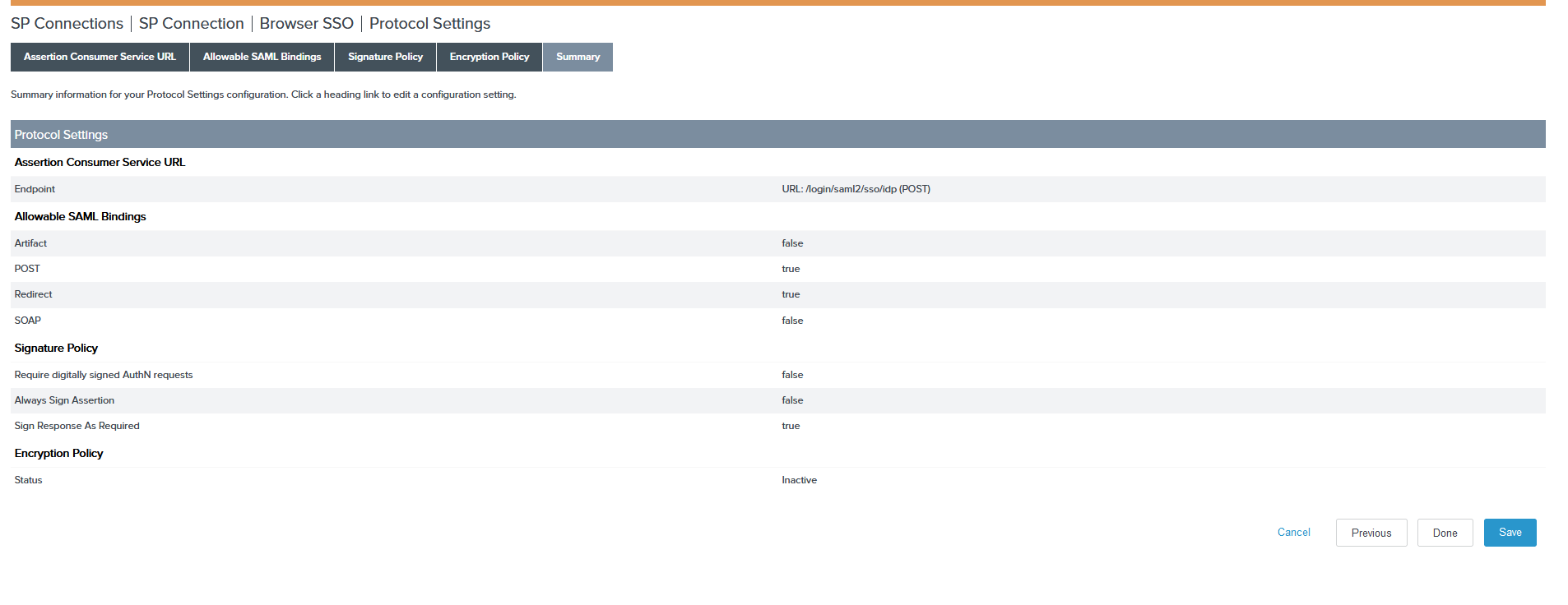Click the SP Connections breadcrumb
Viewport: 1568px width, 605px height.
click(x=67, y=24)
